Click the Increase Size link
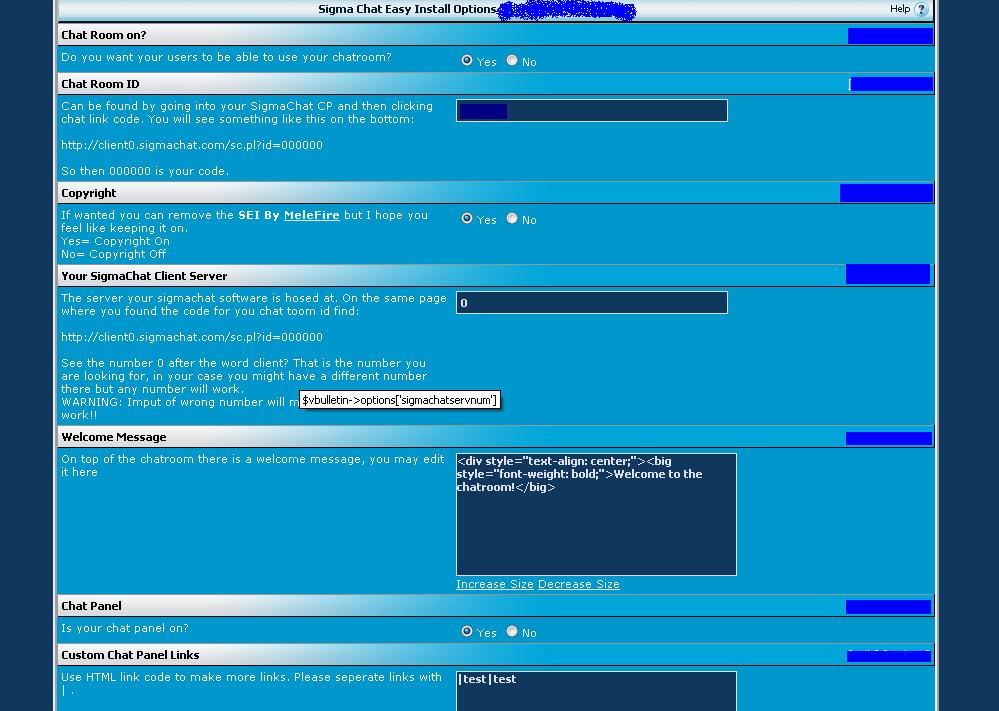This screenshot has height=711, width=999. point(495,585)
